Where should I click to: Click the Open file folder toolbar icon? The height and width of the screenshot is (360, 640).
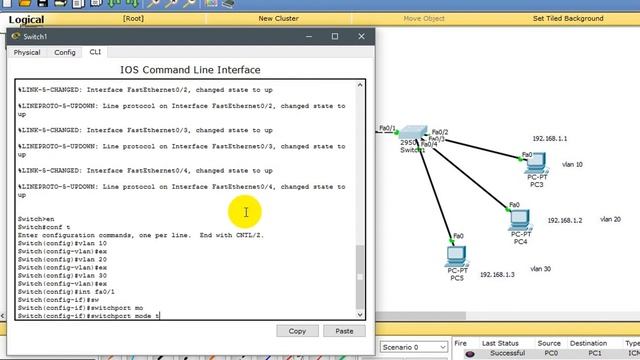[25, 3]
